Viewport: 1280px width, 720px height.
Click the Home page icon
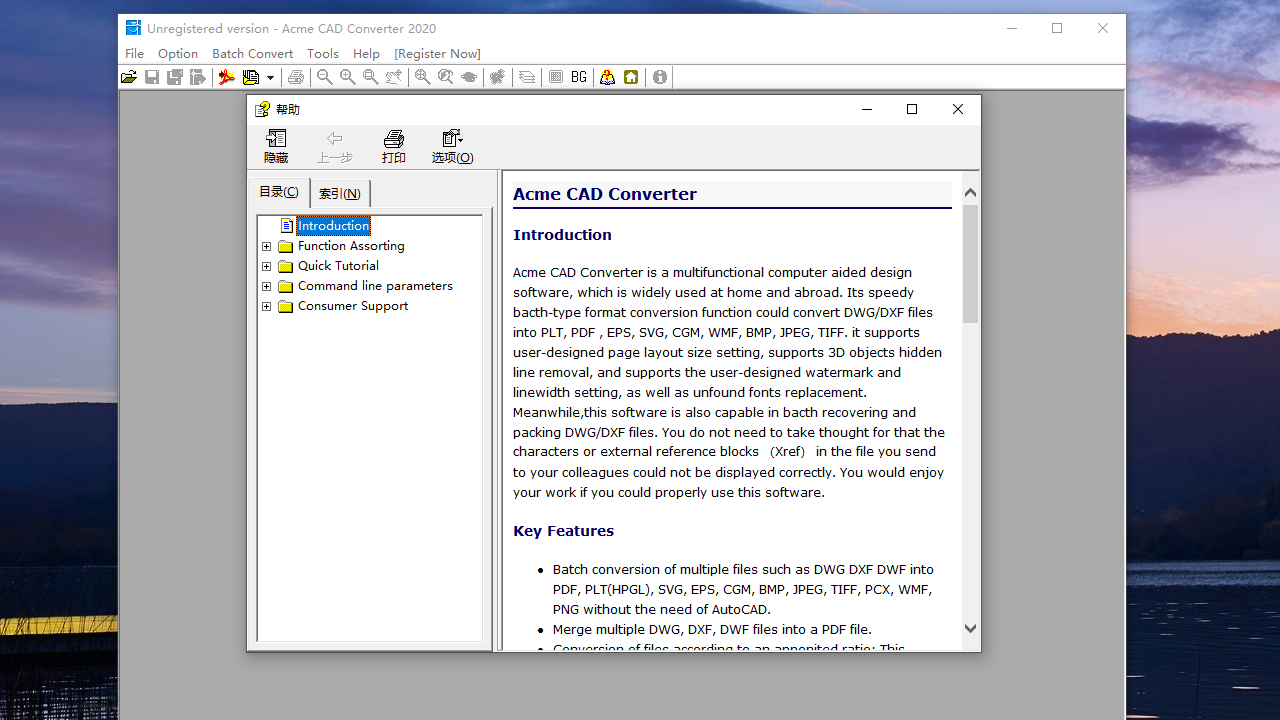point(631,77)
